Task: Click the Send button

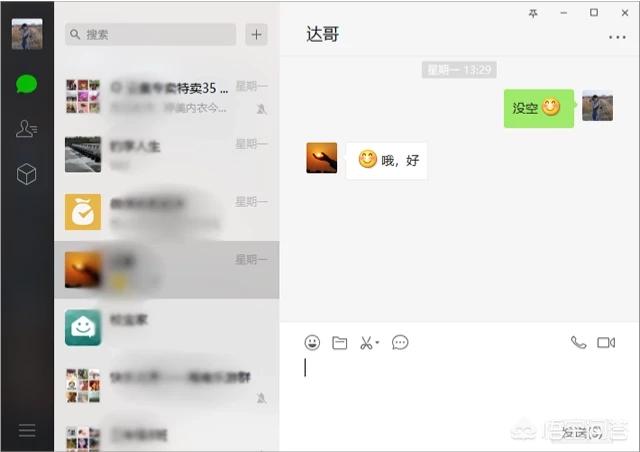Action: click(582, 432)
